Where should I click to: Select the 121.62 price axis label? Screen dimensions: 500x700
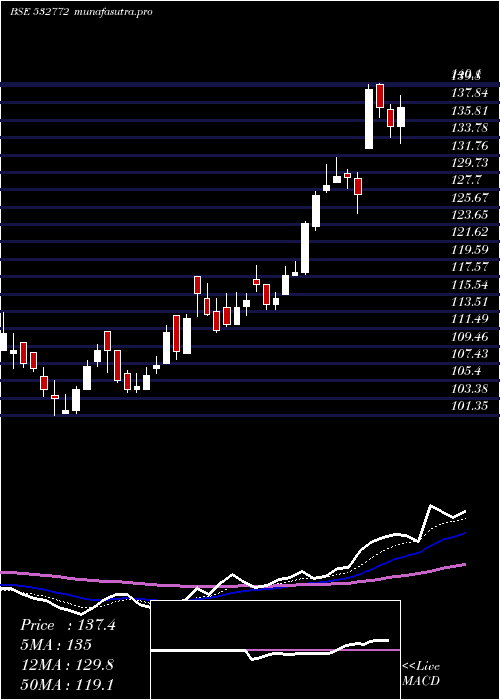(469, 232)
